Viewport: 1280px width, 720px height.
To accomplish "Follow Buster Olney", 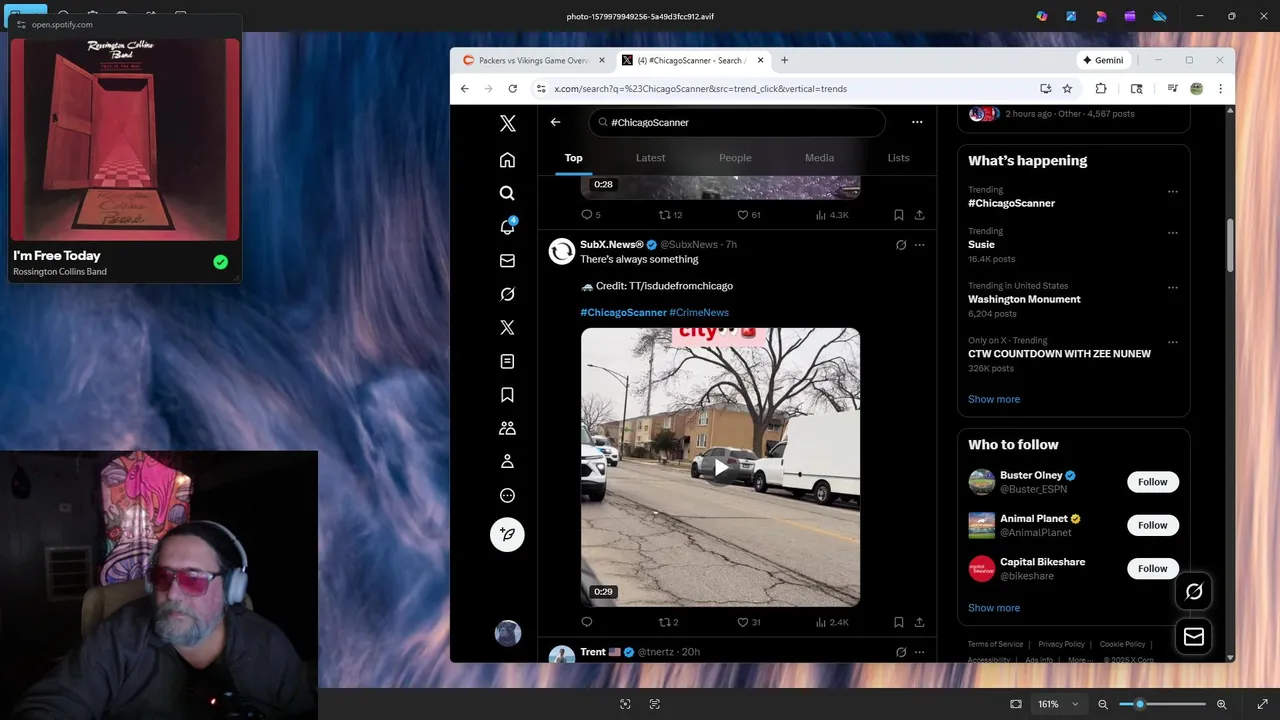I will click(x=1152, y=482).
